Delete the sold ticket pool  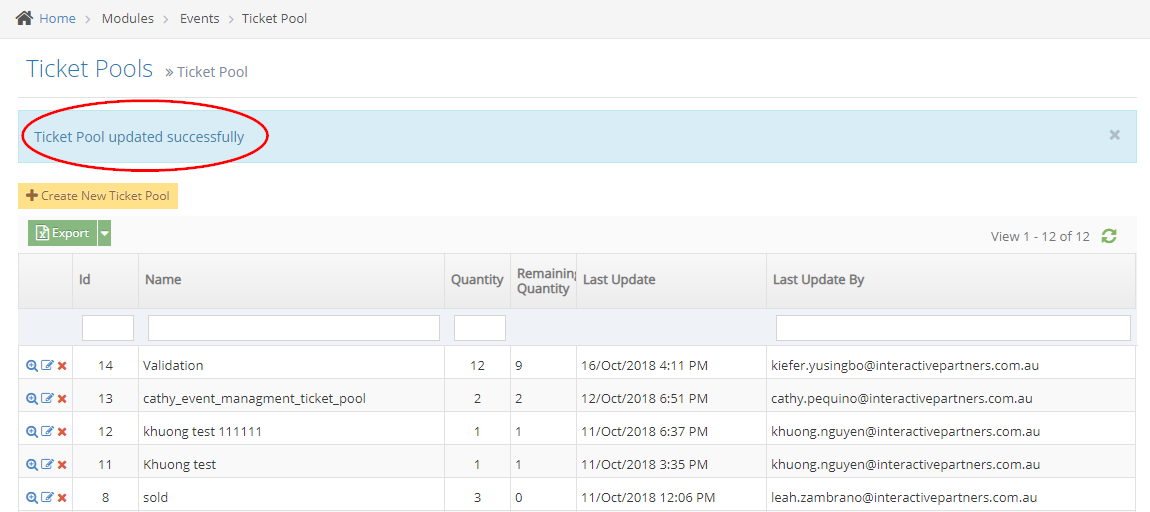(62, 498)
